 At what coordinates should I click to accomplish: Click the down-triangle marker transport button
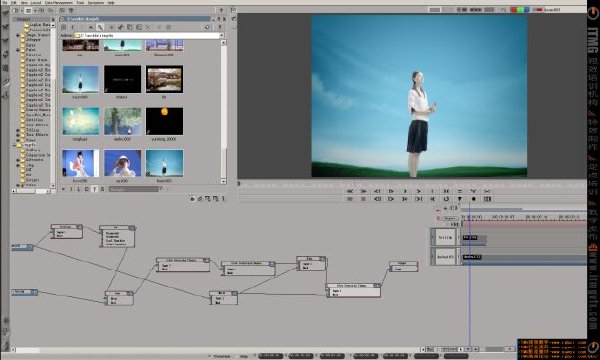[x=460, y=199]
